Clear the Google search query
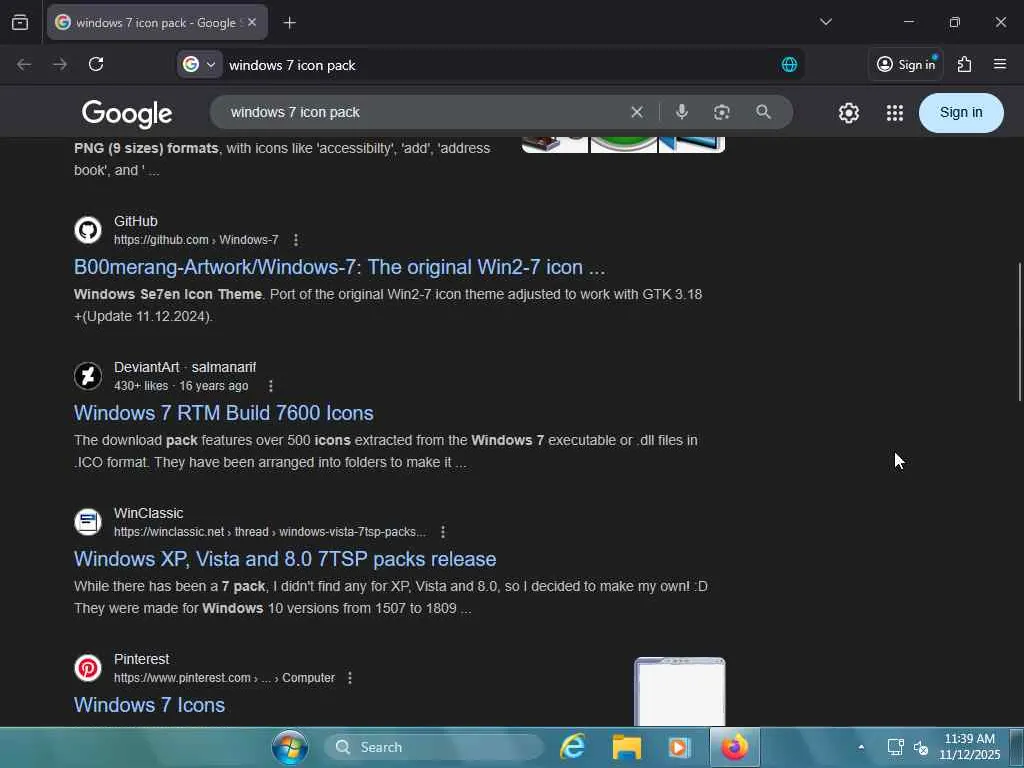 click(x=637, y=112)
